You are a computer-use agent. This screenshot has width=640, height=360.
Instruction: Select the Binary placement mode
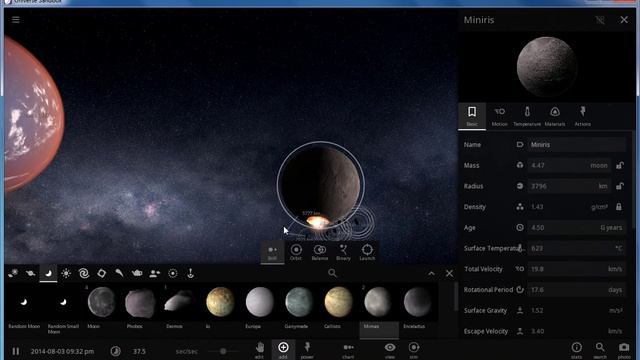(x=343, y=252)
